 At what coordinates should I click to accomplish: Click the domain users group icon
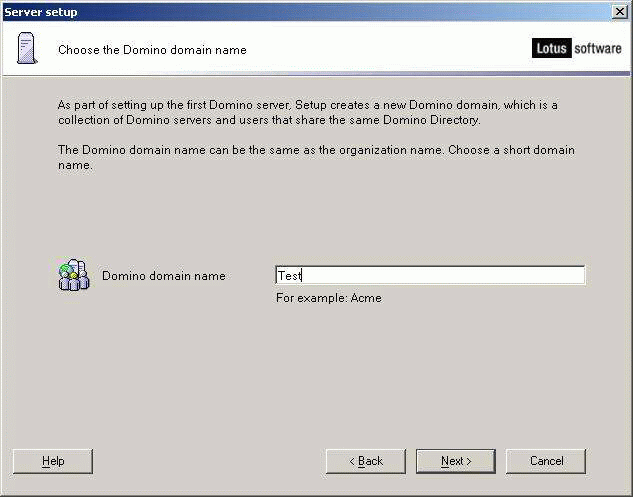pyautogui.click(x=73, y=275)
